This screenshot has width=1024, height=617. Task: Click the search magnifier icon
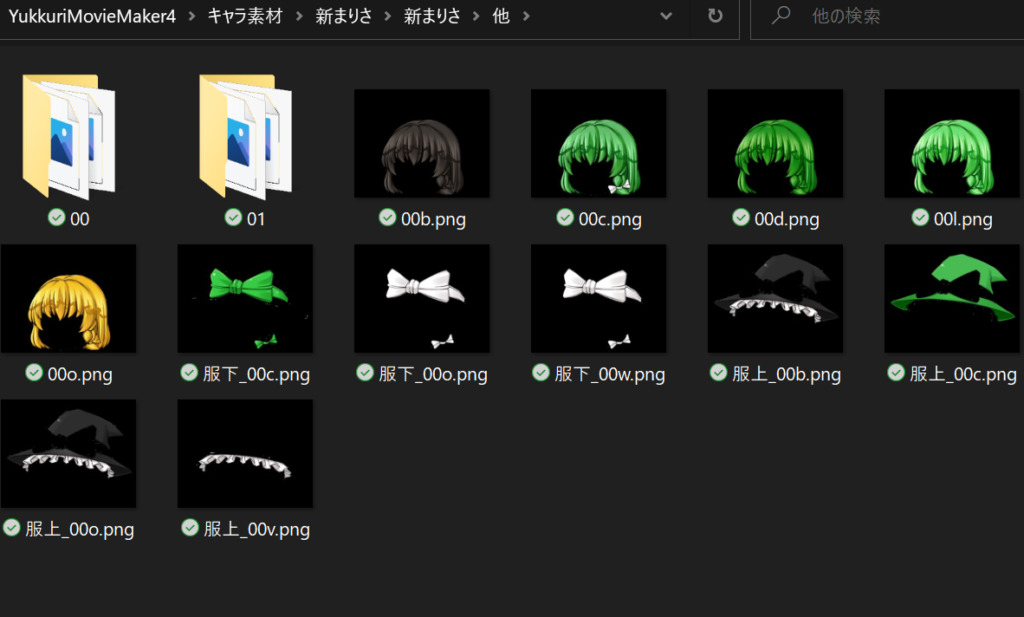(780, 15)
